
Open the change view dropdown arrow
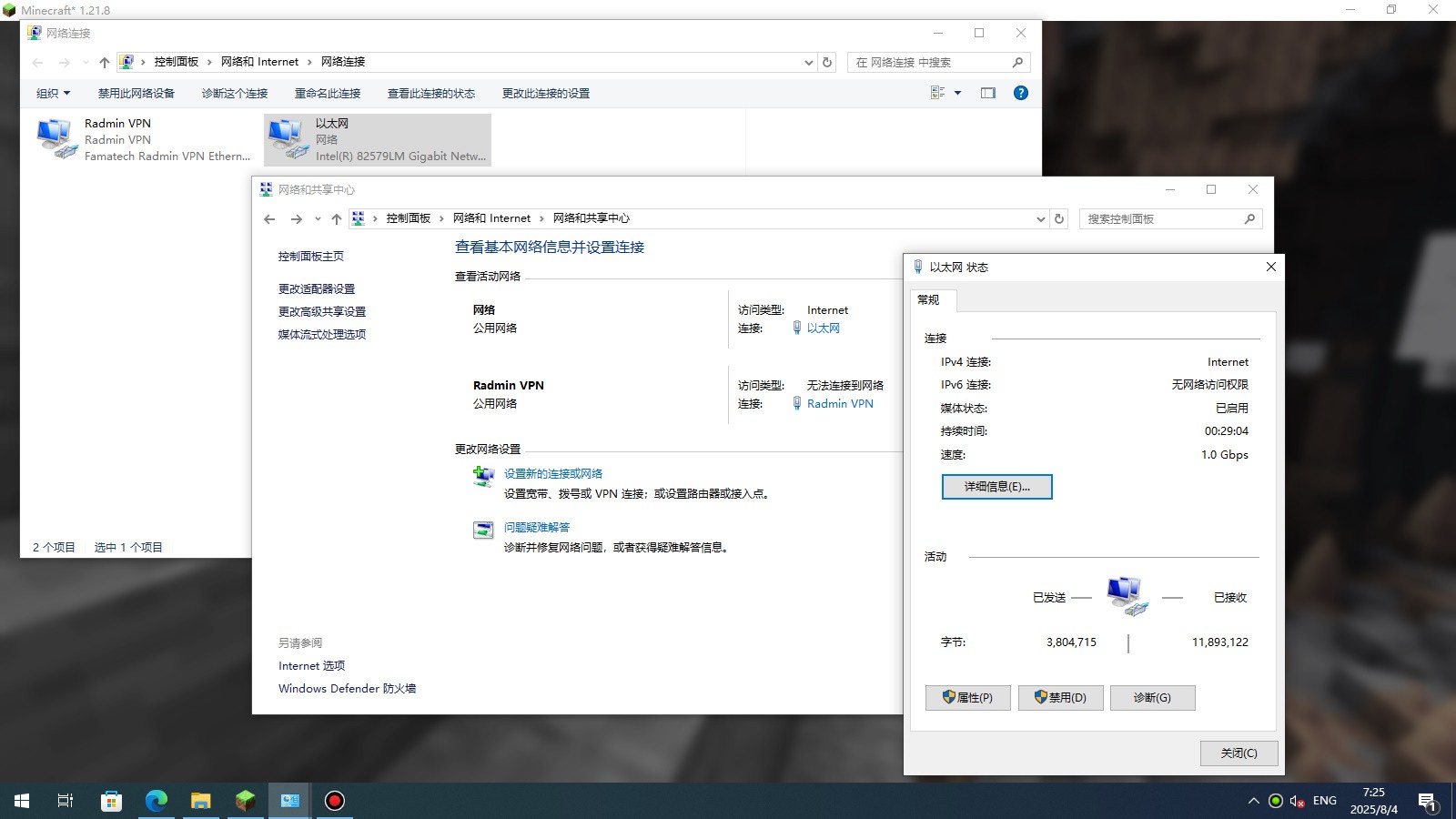pos(957,93)
